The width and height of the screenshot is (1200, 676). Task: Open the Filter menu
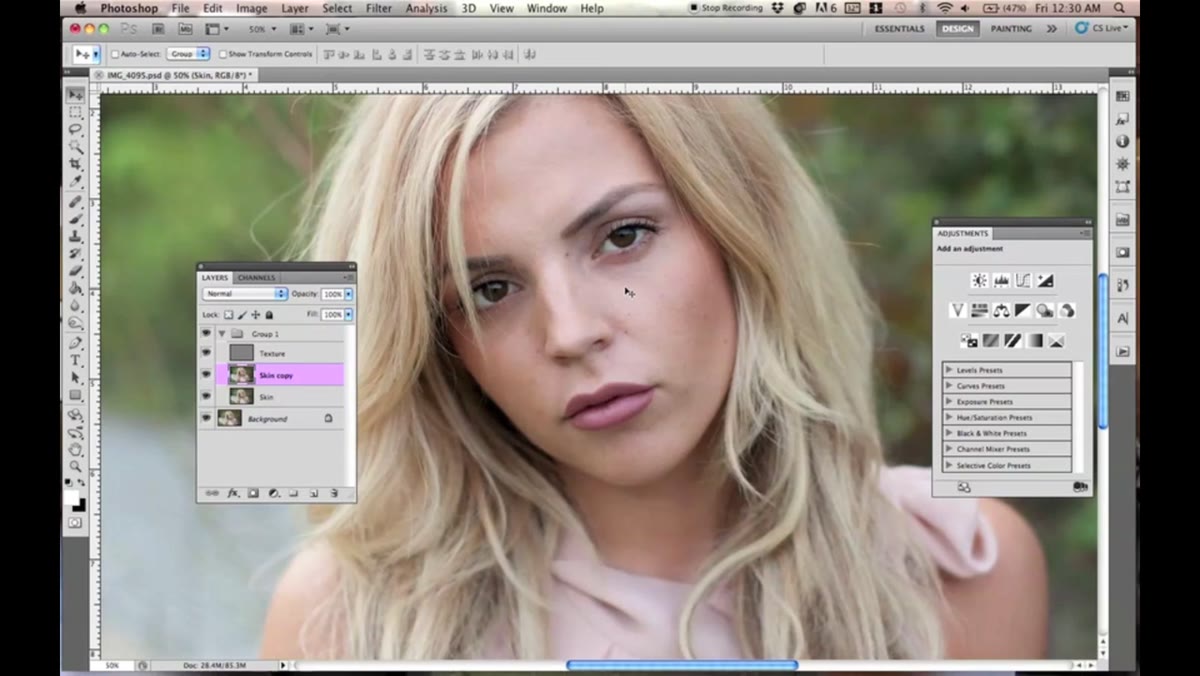(379, 8)
